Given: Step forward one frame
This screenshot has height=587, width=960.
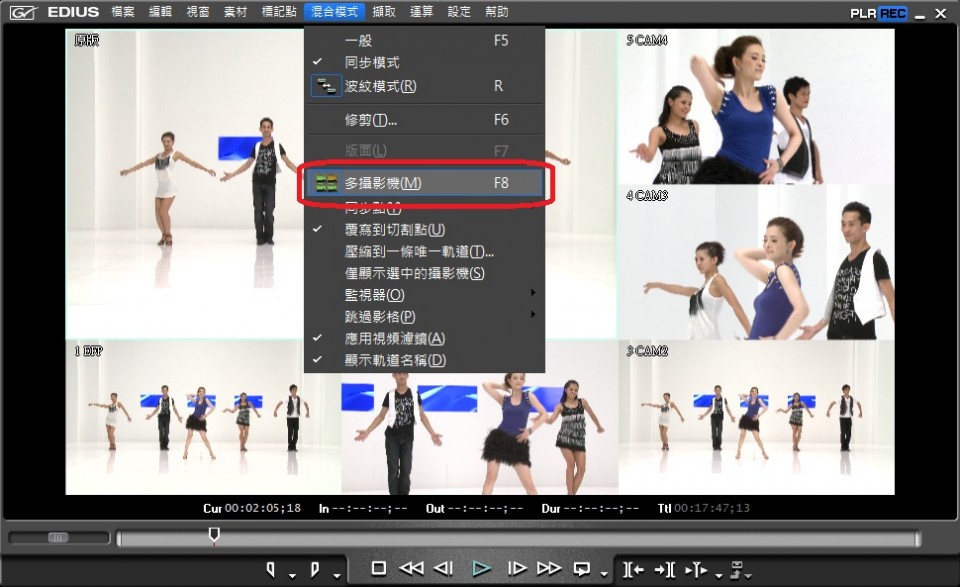Looking at the screenshot, I should [517, 569].
